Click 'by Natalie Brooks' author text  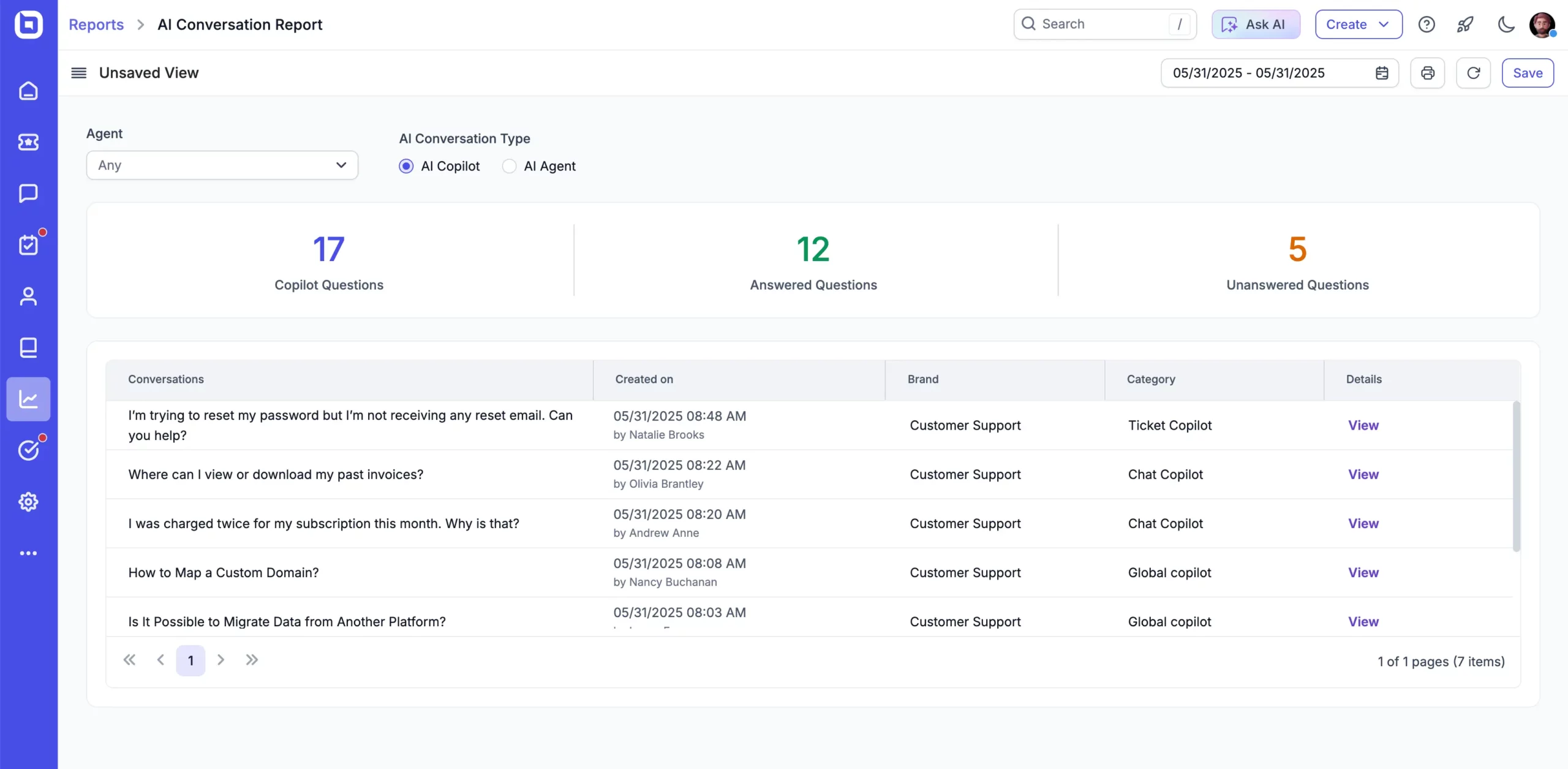coord(659,434)
